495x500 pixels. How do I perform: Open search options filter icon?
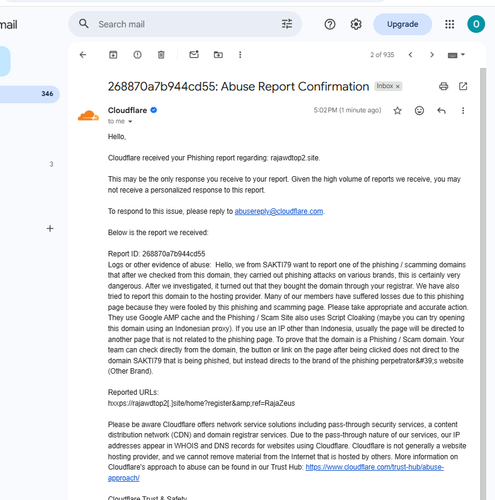[x=287, y=24]
